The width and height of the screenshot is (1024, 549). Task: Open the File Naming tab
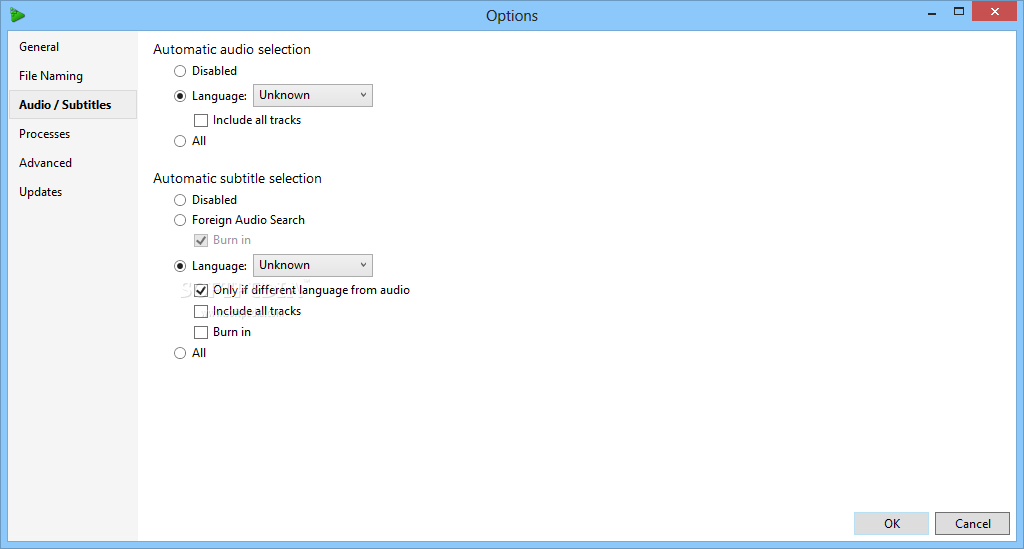point(72,76)
